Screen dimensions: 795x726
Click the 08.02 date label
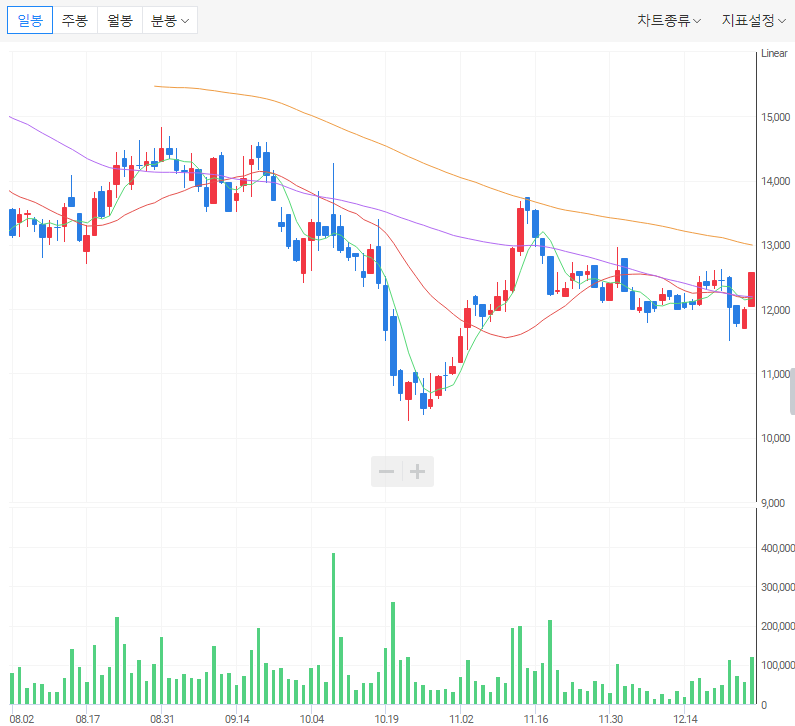tap(22, 719)
